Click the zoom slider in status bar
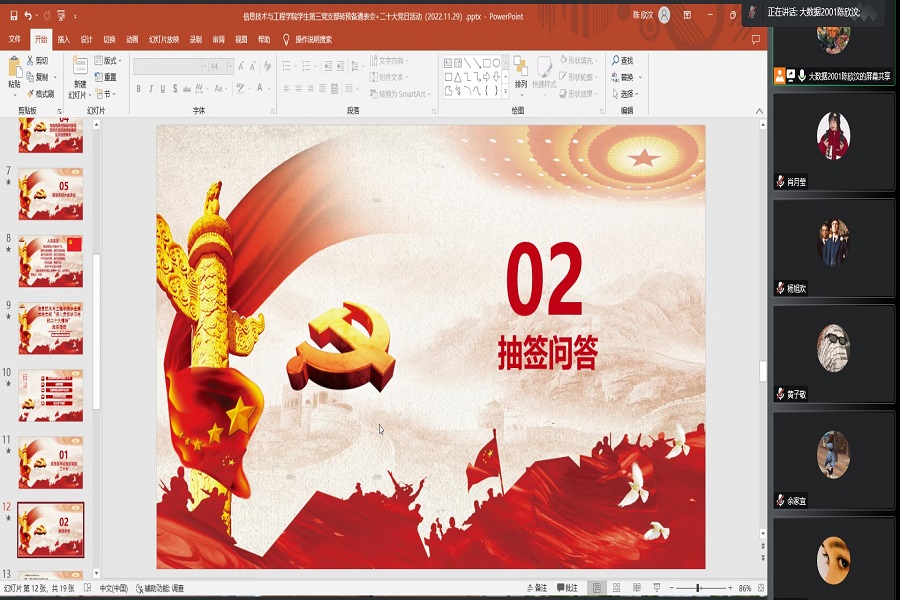900x600 pixels. (698, 588)
